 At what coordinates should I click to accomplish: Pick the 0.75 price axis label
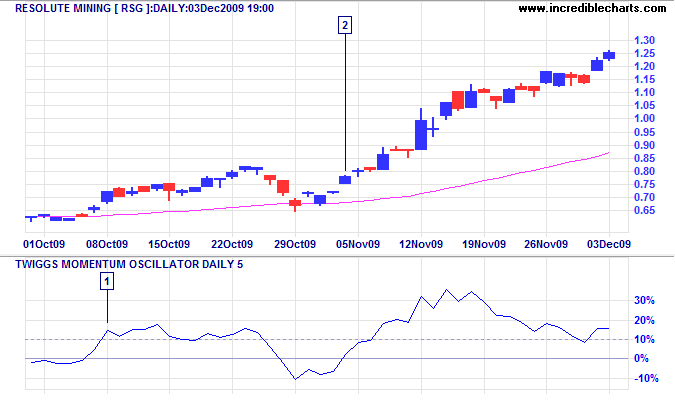click(x=644, y=184)
